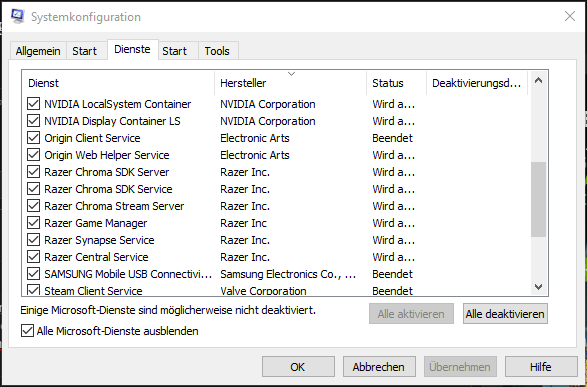
Task: Toggle Origin Web Helper Service checkbox
Action: point(33,155)
